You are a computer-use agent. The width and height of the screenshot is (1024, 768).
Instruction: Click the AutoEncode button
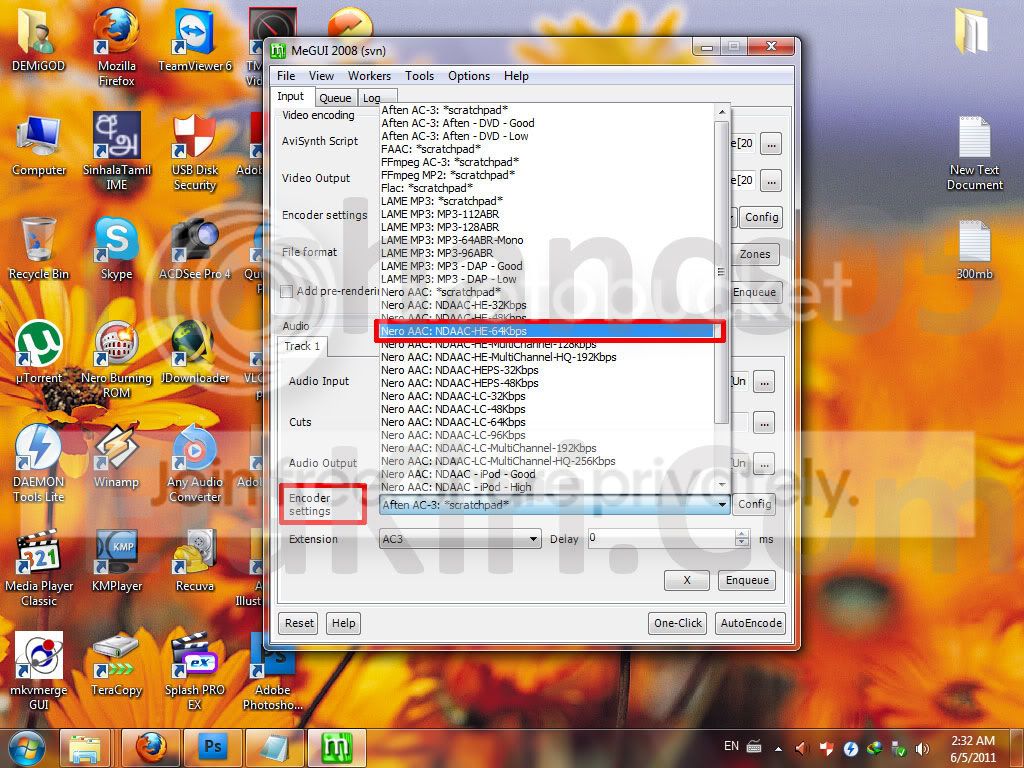(751, 623)
